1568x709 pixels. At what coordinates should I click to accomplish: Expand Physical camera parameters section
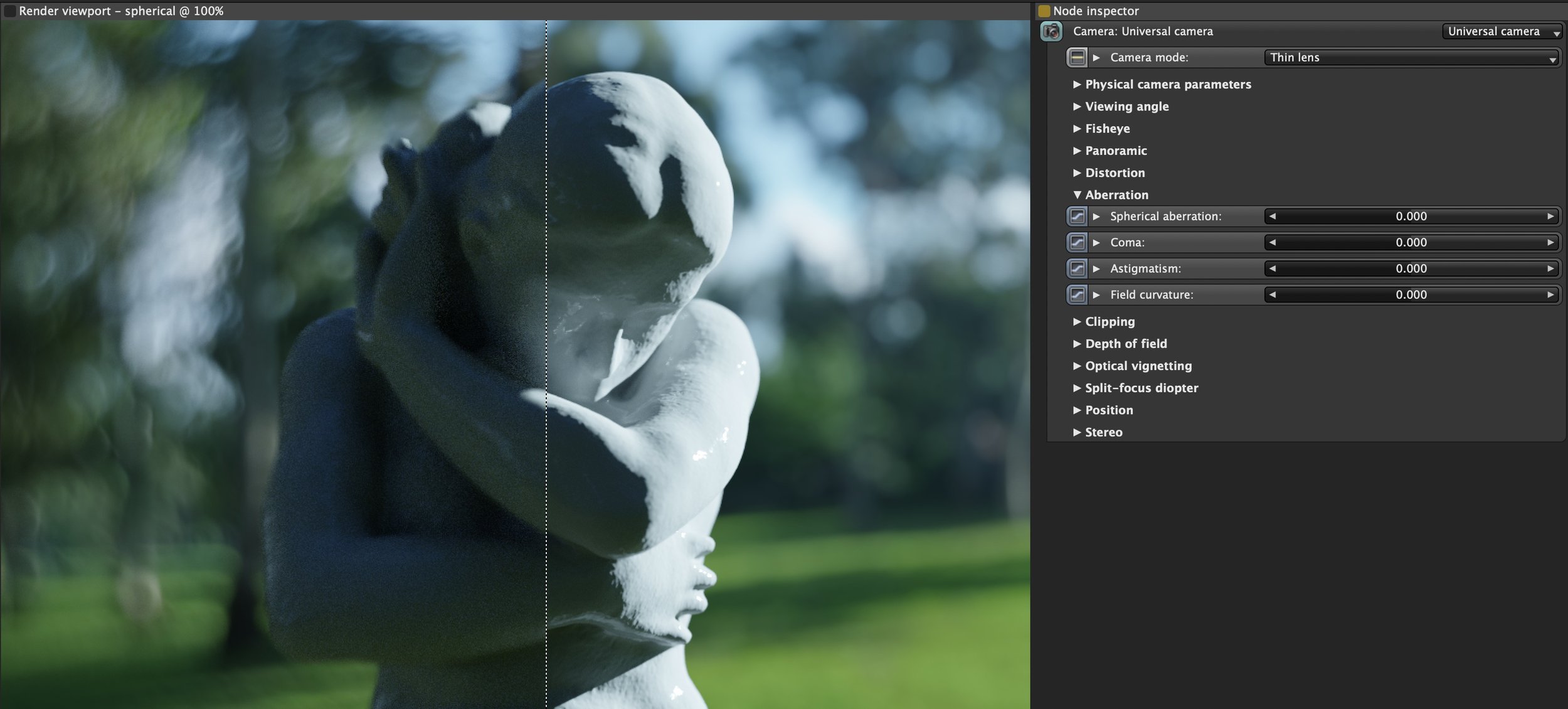(1077, 84)
